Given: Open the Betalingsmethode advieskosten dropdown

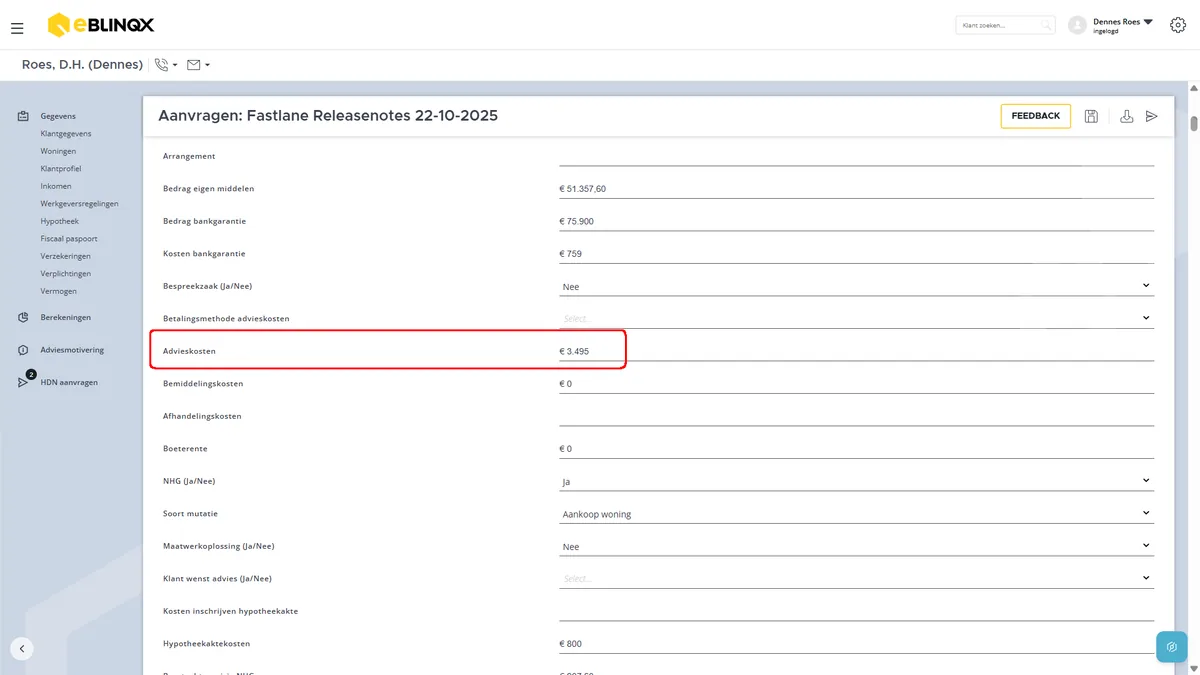Looking at the screenshot, I should click(856, 318).
